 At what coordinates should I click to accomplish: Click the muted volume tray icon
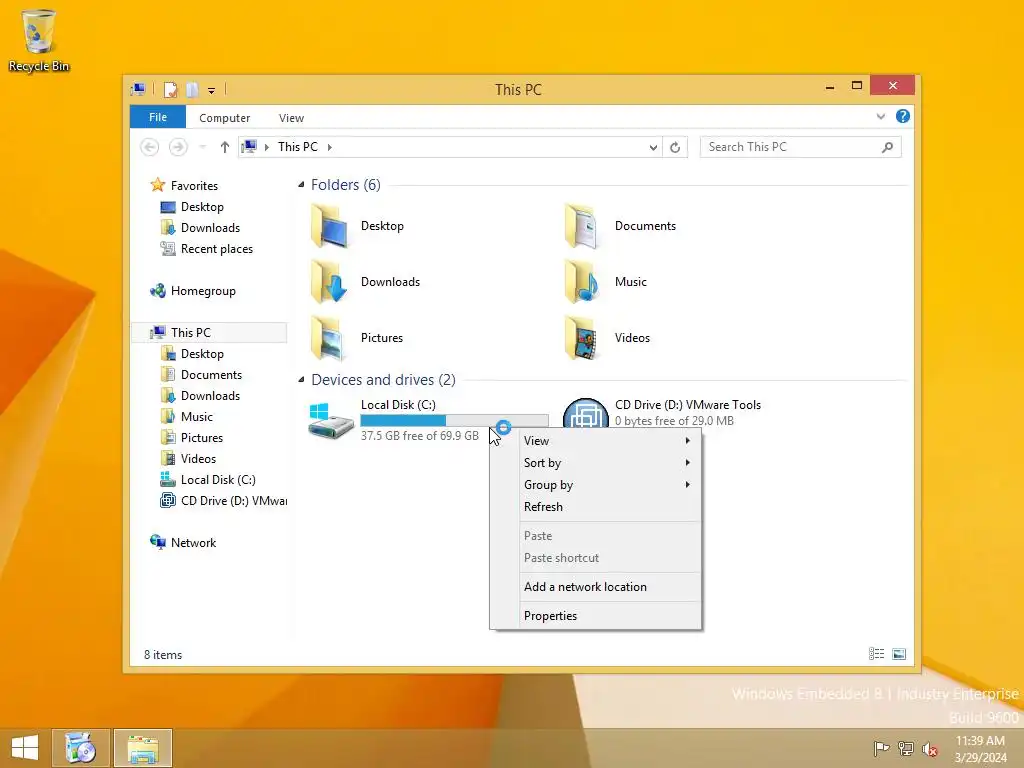click(x=930, y=749)
